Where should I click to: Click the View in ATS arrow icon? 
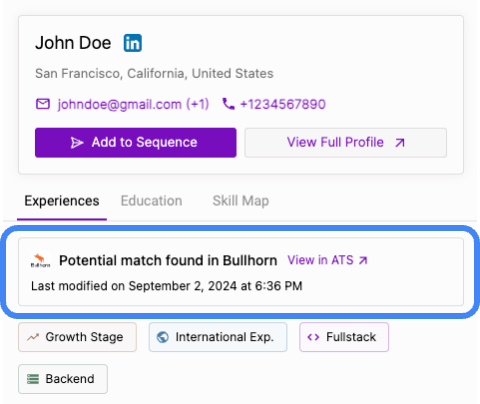click(363, 260)
